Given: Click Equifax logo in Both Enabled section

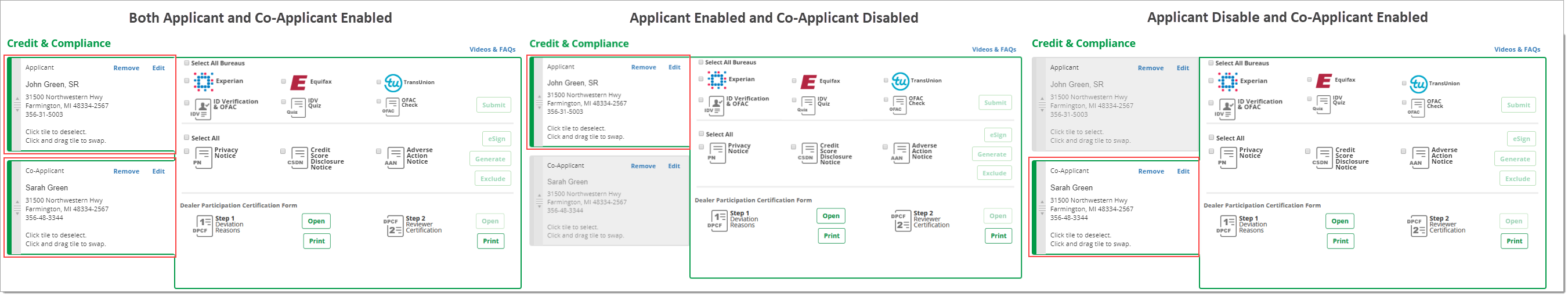Looking at the screenshot, I should click(298, 82).
